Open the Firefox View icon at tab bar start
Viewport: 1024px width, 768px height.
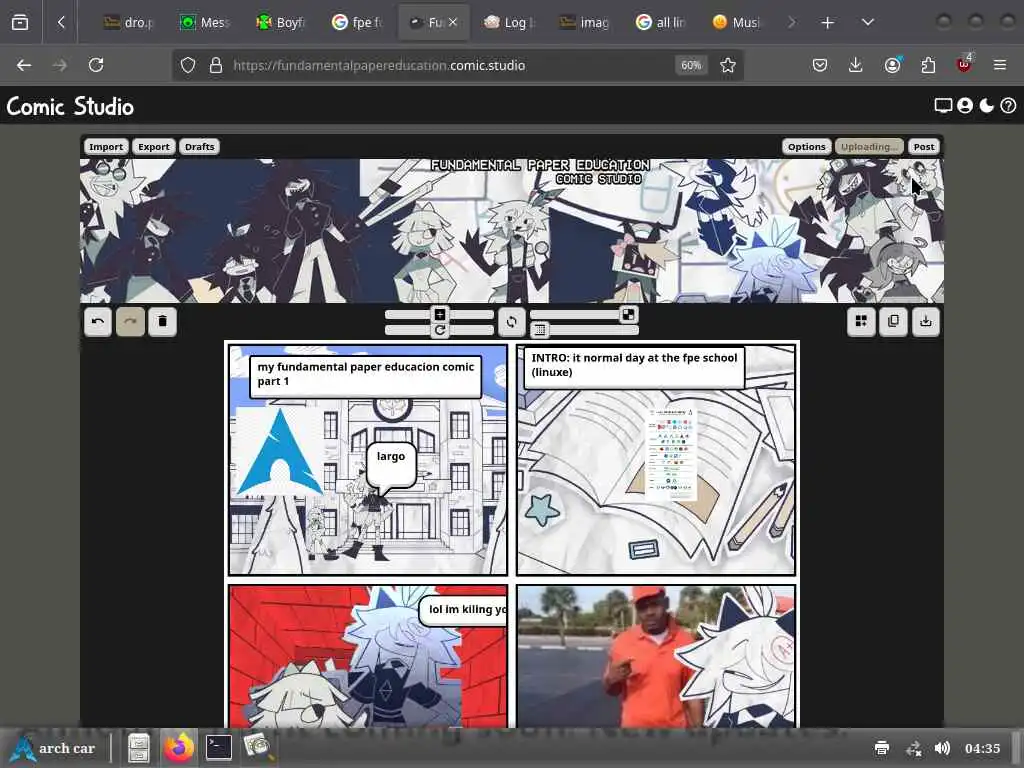click(20, 22)
